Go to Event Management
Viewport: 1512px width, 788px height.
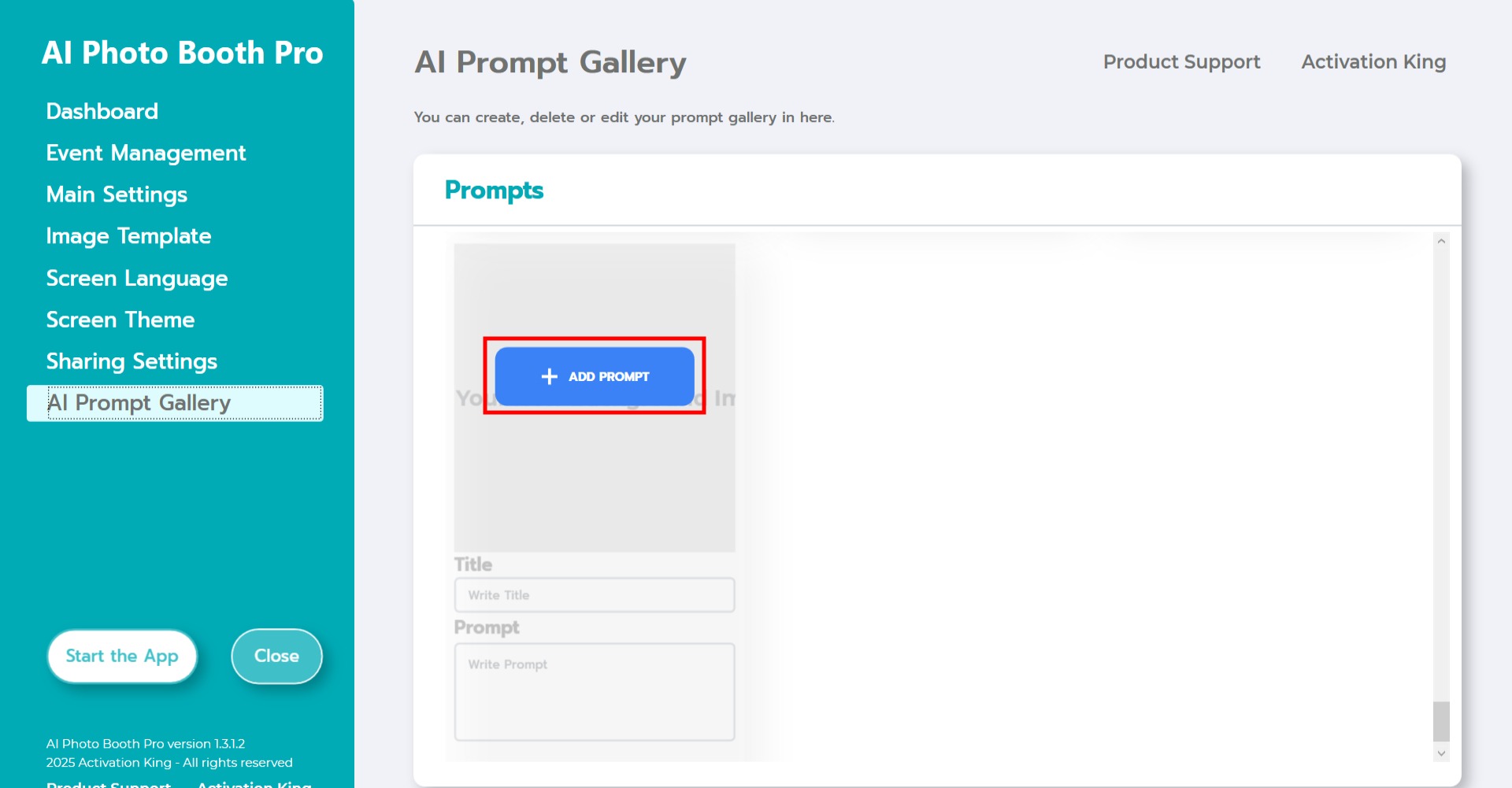(146, 153)
